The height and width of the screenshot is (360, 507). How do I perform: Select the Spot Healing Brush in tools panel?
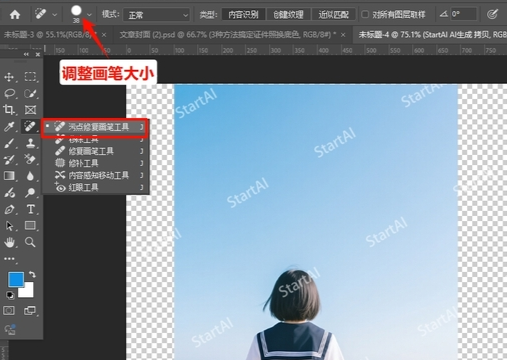[x=30, y=127]
